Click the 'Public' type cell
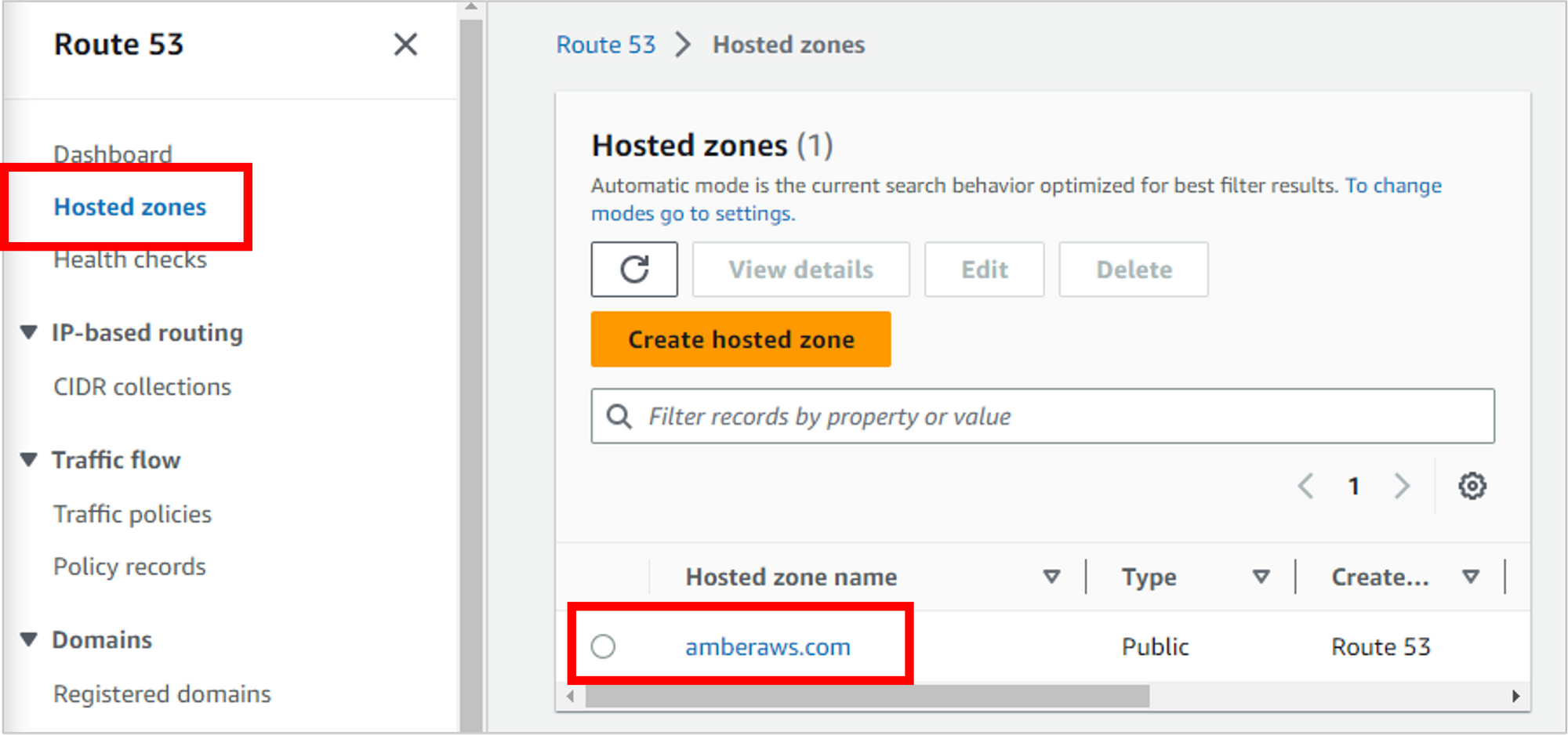The width and height of the screenshot is (1568, 735). pyautogui.click(x=1155, y=647)
